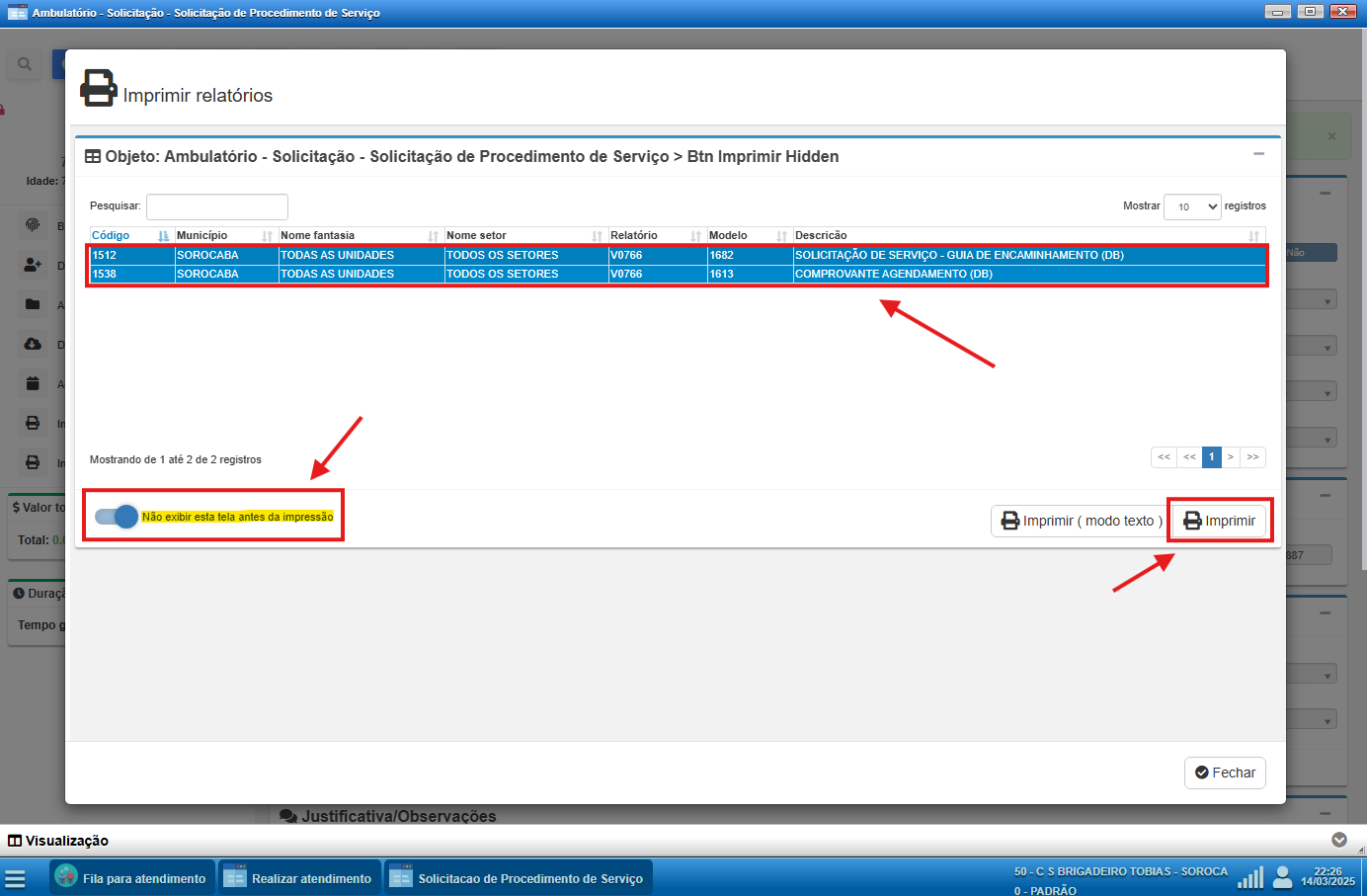
Task: Switch to Fila para atendimento tab
Action: [132, 877]
